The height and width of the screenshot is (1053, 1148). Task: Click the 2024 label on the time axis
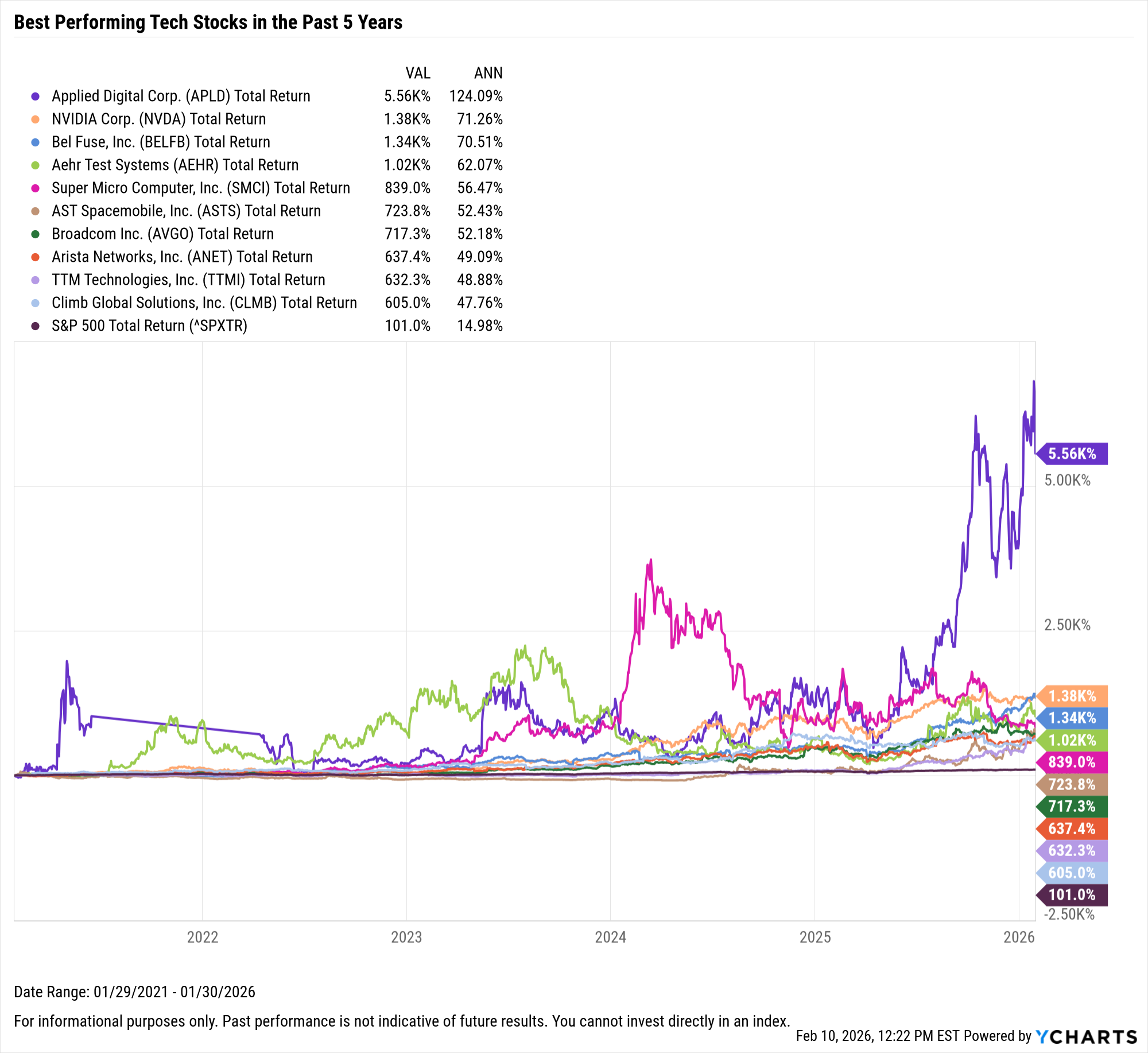pyautogui.click(x=610, y=937)
